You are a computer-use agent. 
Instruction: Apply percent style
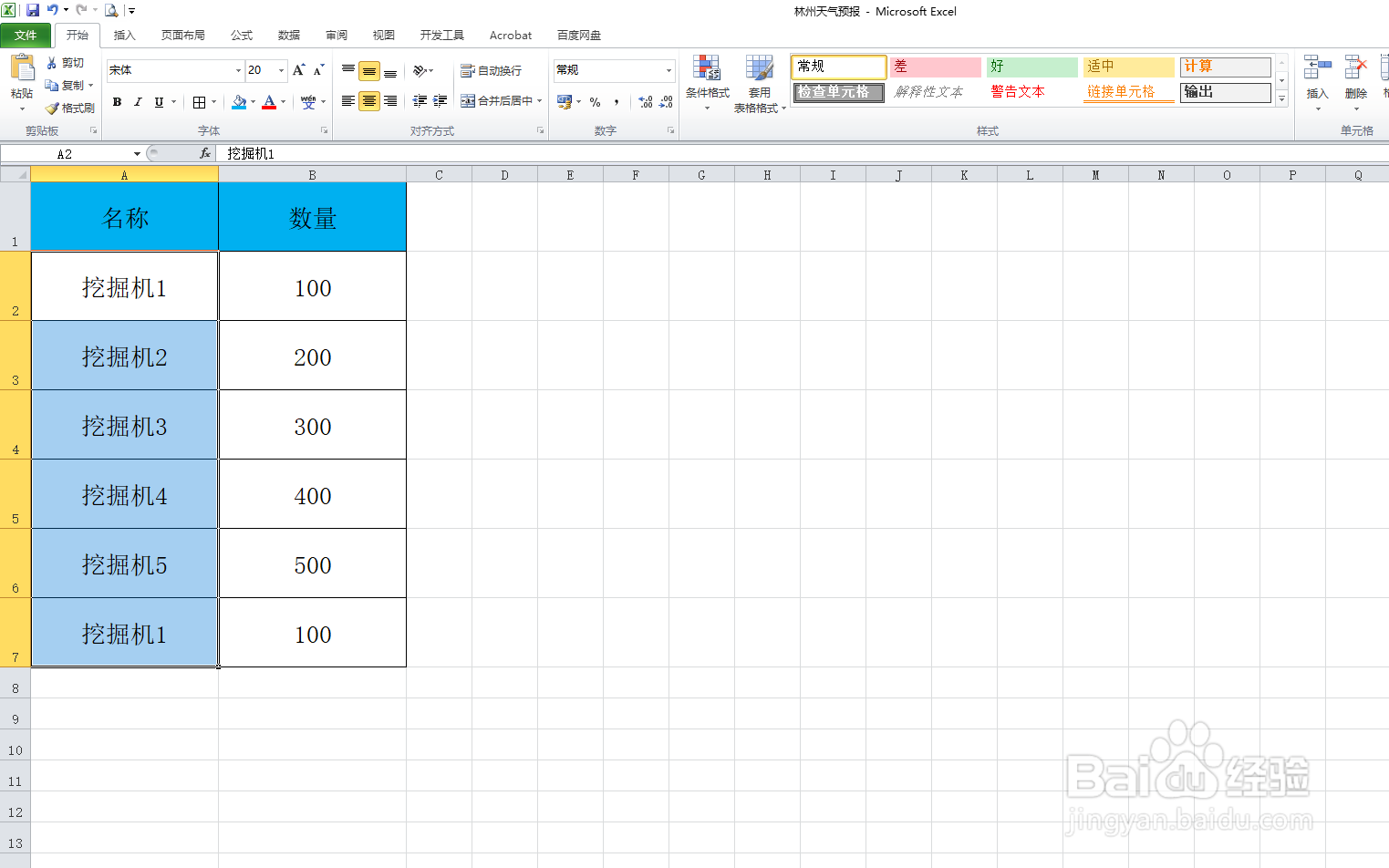pyautogui.click(x=595, y=102)
